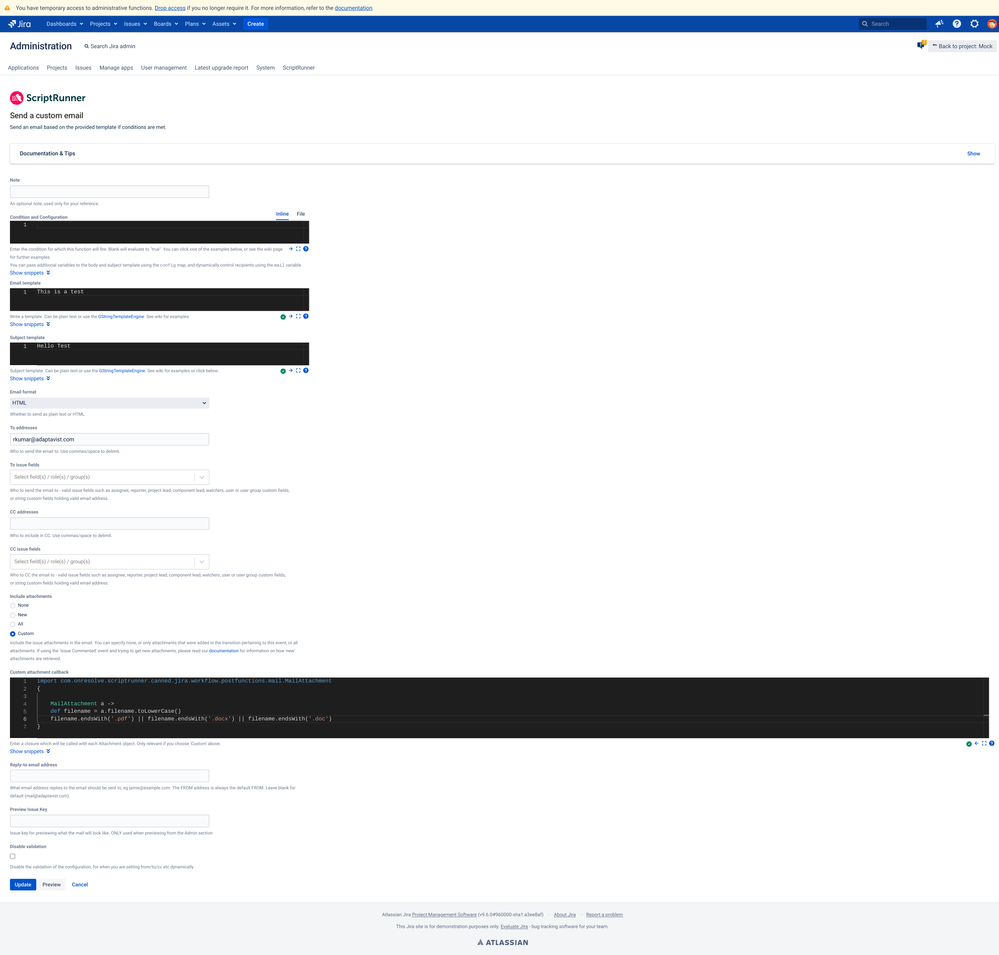Click the ScriptRunner logo icon

click(17, 97)
